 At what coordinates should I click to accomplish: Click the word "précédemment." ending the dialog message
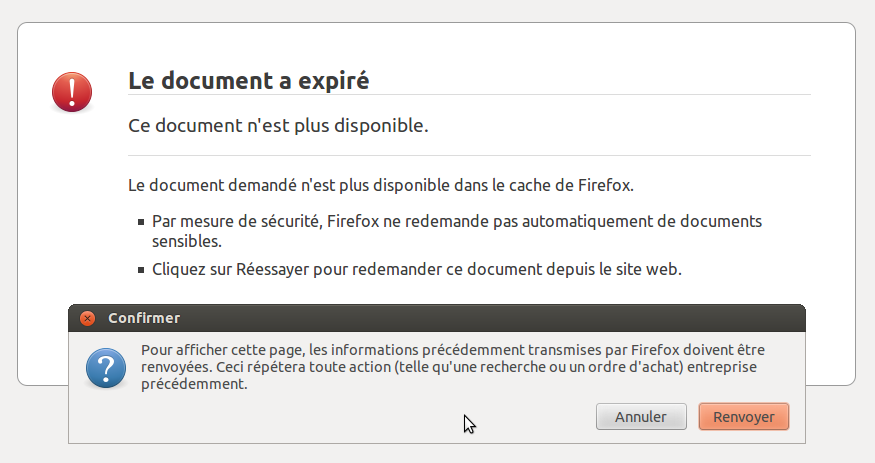(194, 384)
